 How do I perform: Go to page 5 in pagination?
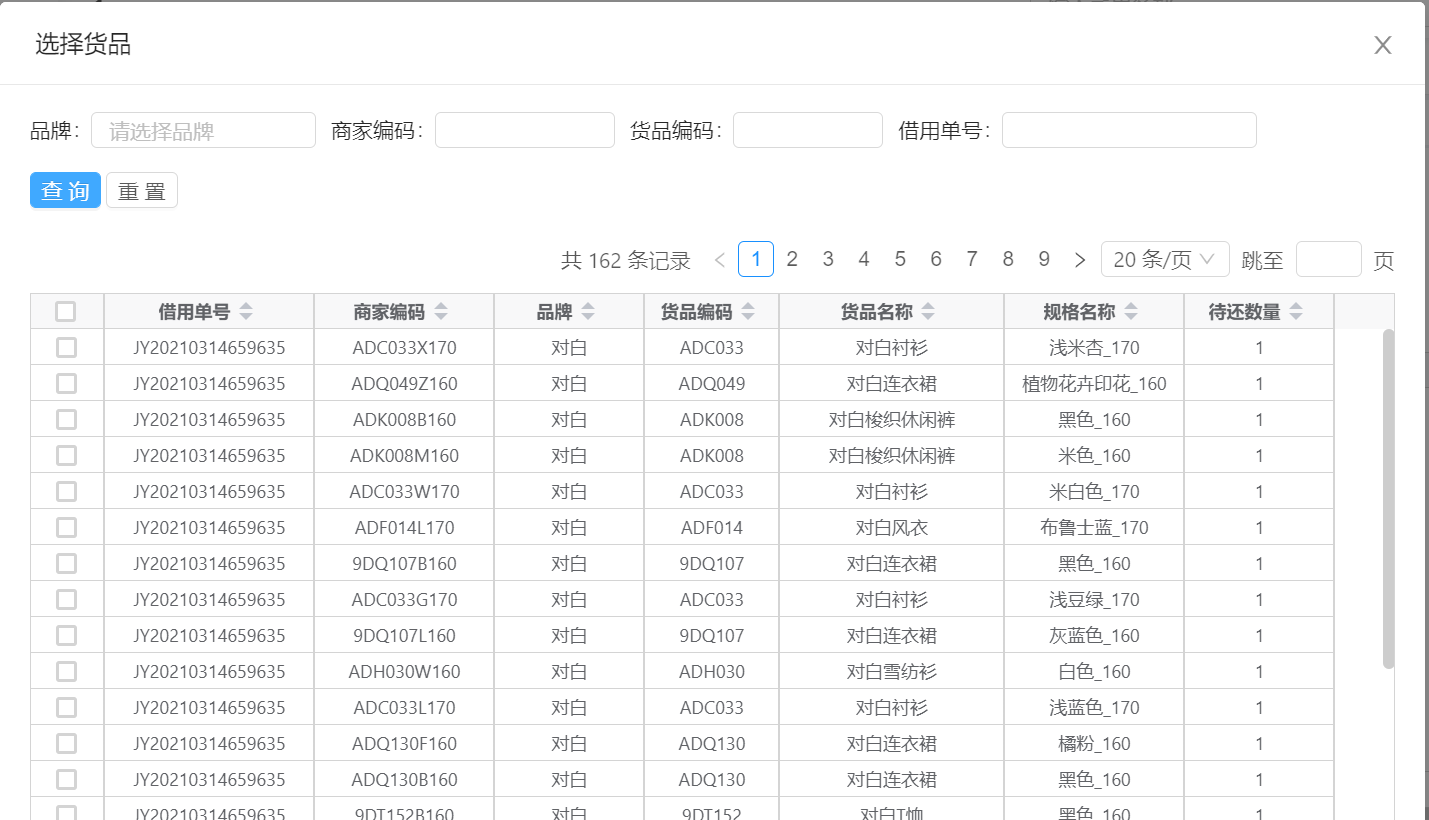(x=900, y=260)
